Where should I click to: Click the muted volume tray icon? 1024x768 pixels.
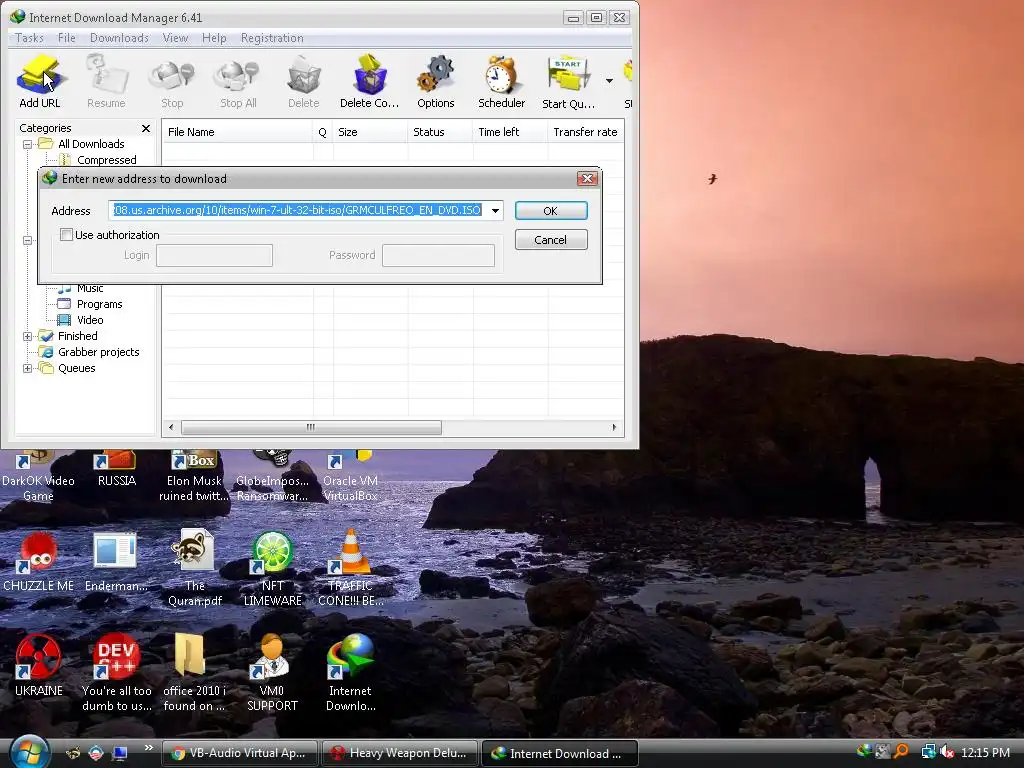(946, 752)
